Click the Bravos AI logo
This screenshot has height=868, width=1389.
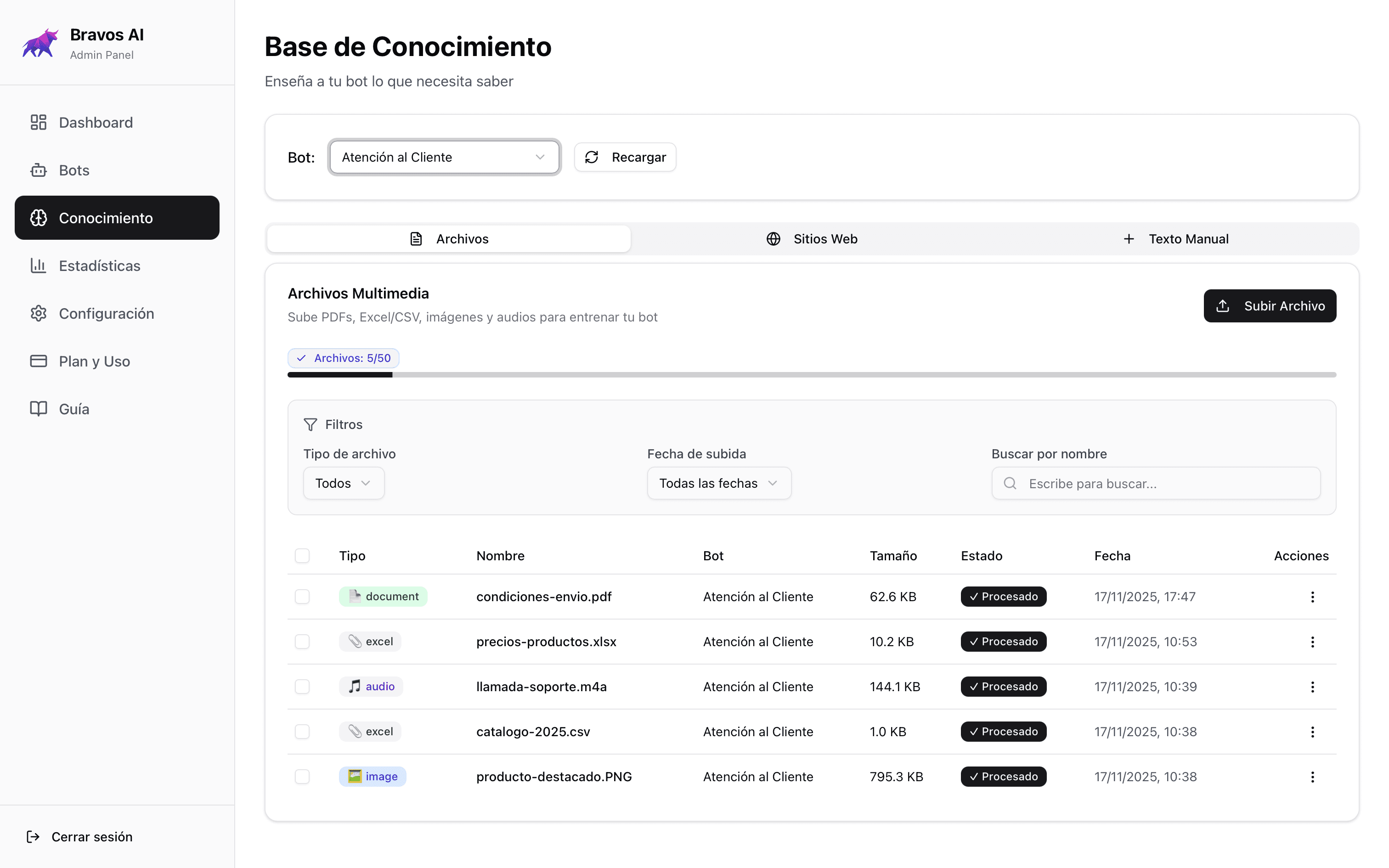pos(39,42)
